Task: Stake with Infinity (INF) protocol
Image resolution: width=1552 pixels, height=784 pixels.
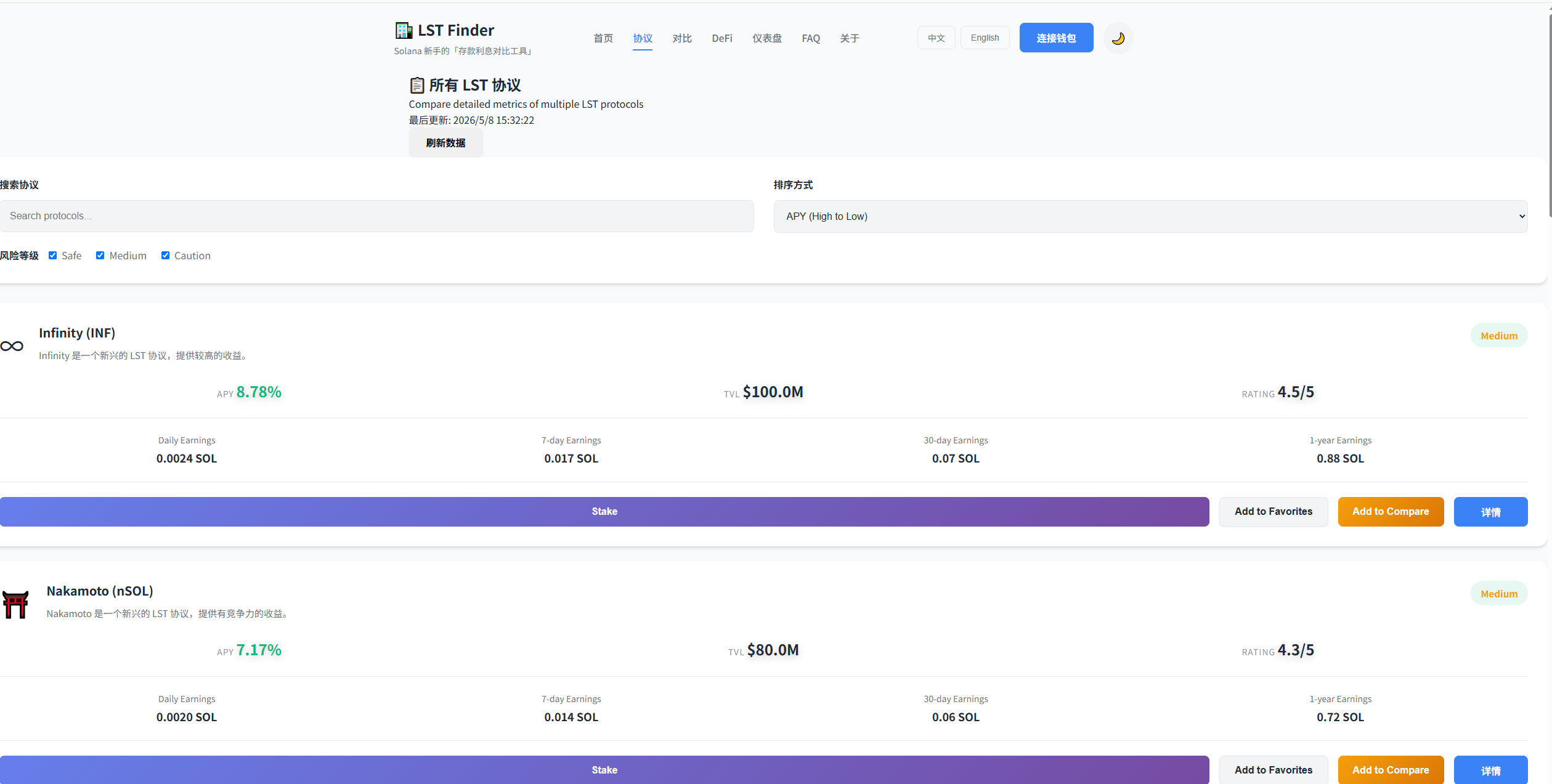Action: (604, 511)
